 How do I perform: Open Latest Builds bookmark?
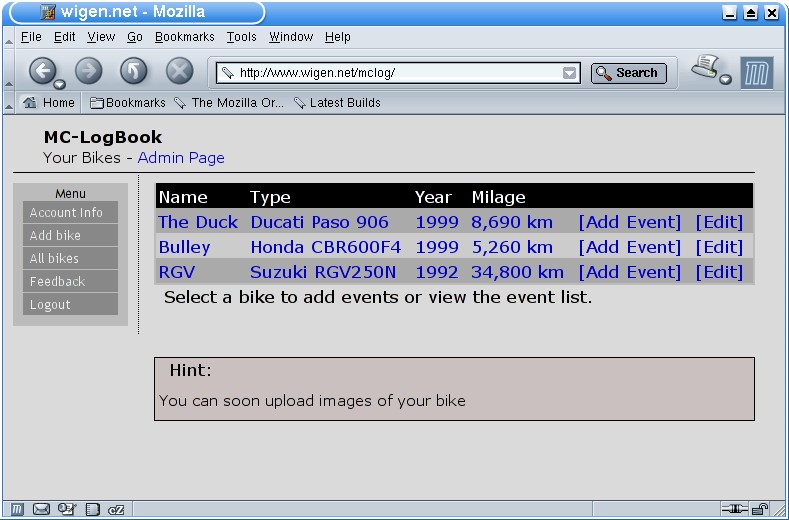(337, 103)
